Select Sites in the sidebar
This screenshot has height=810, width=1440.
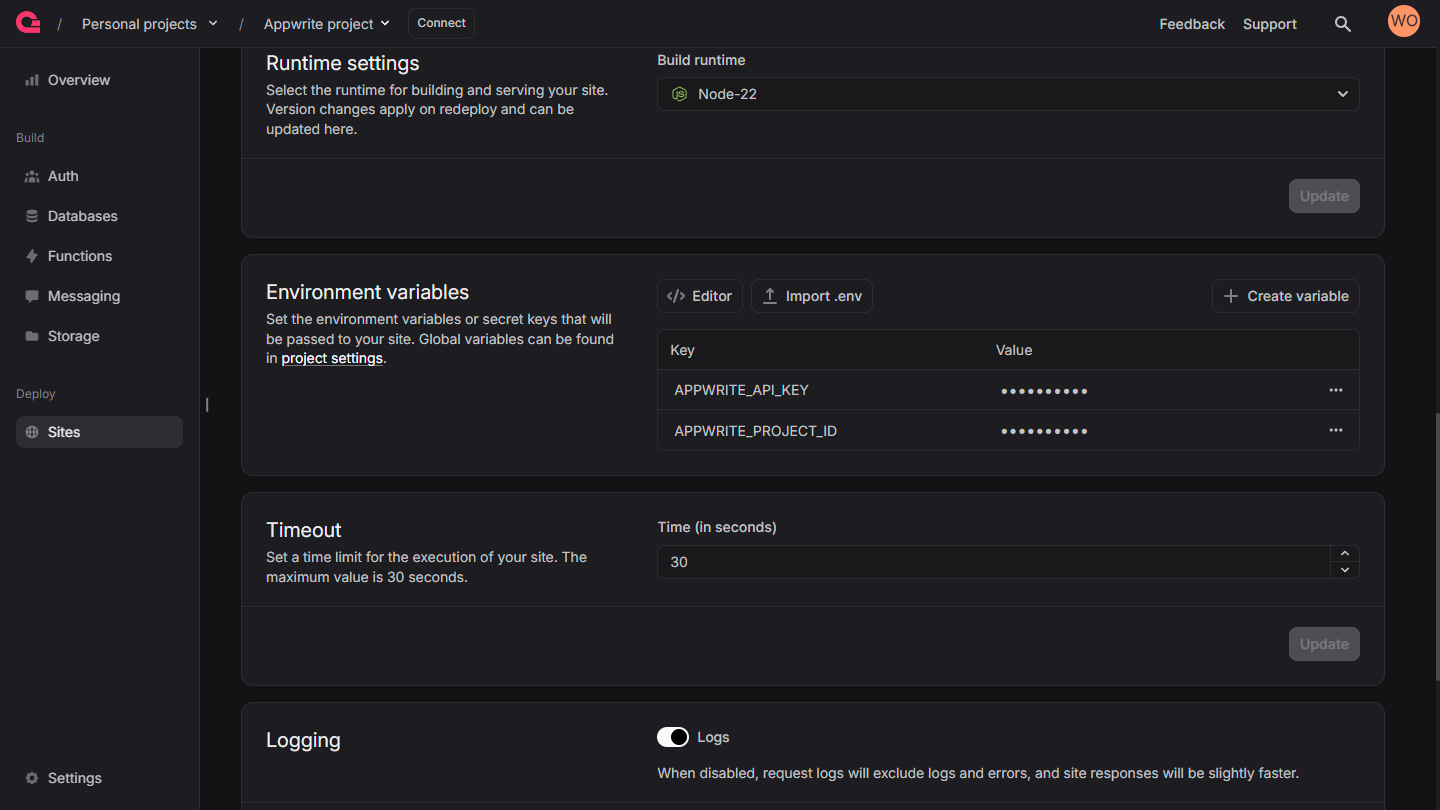(x=99, y=432)
